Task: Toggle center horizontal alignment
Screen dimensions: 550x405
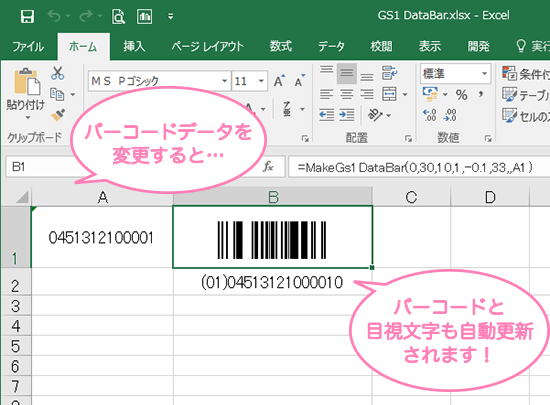Action: 347,94
